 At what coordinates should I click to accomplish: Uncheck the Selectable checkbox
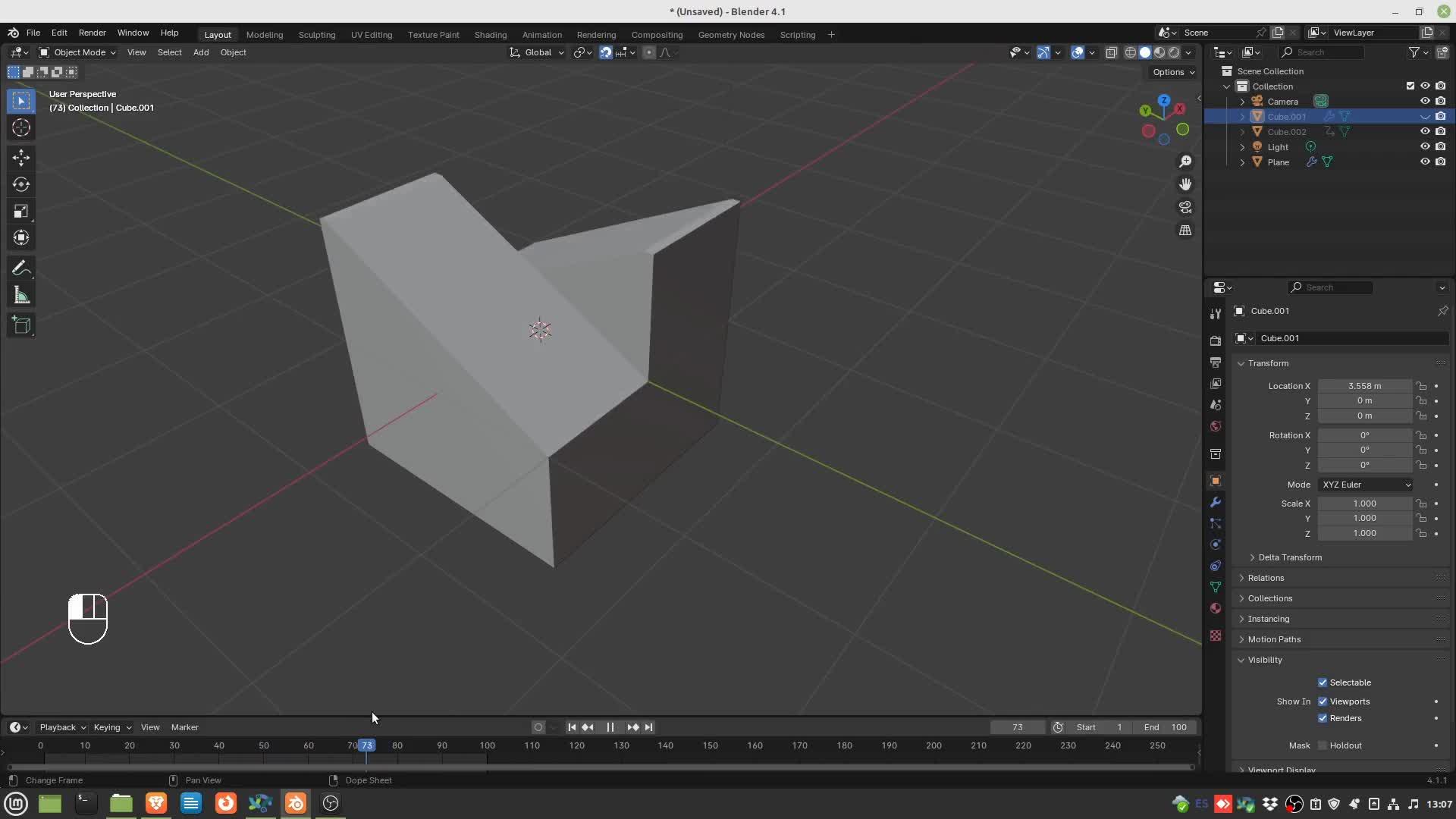pyautogui.click(x=1323, y=682)
